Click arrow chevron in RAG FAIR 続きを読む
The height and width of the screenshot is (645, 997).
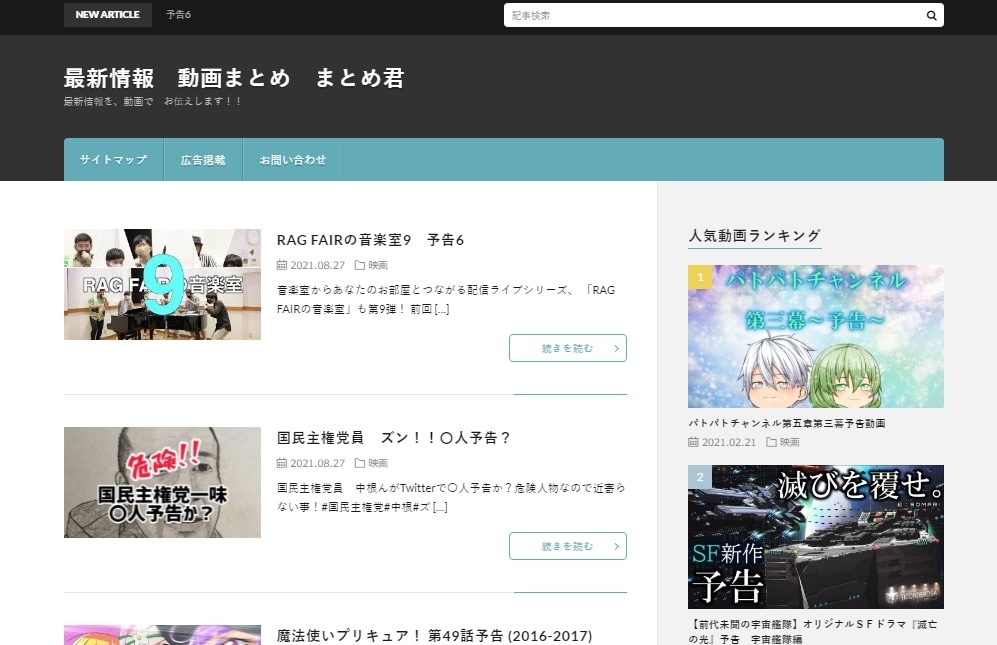pyautogui.click(x=616, y=348)
